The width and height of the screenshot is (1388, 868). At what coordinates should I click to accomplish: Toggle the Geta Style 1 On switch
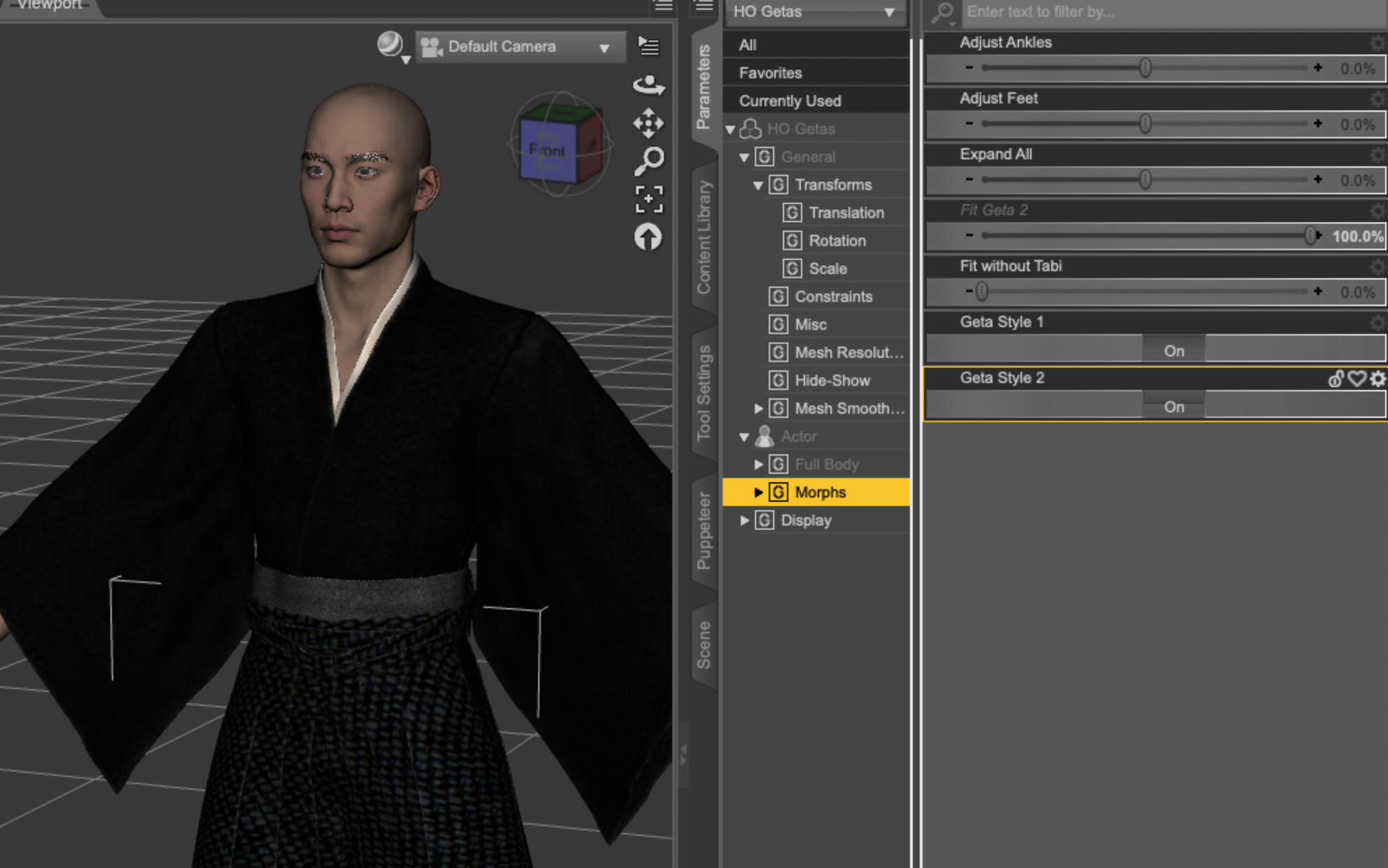click(1174, 349)
